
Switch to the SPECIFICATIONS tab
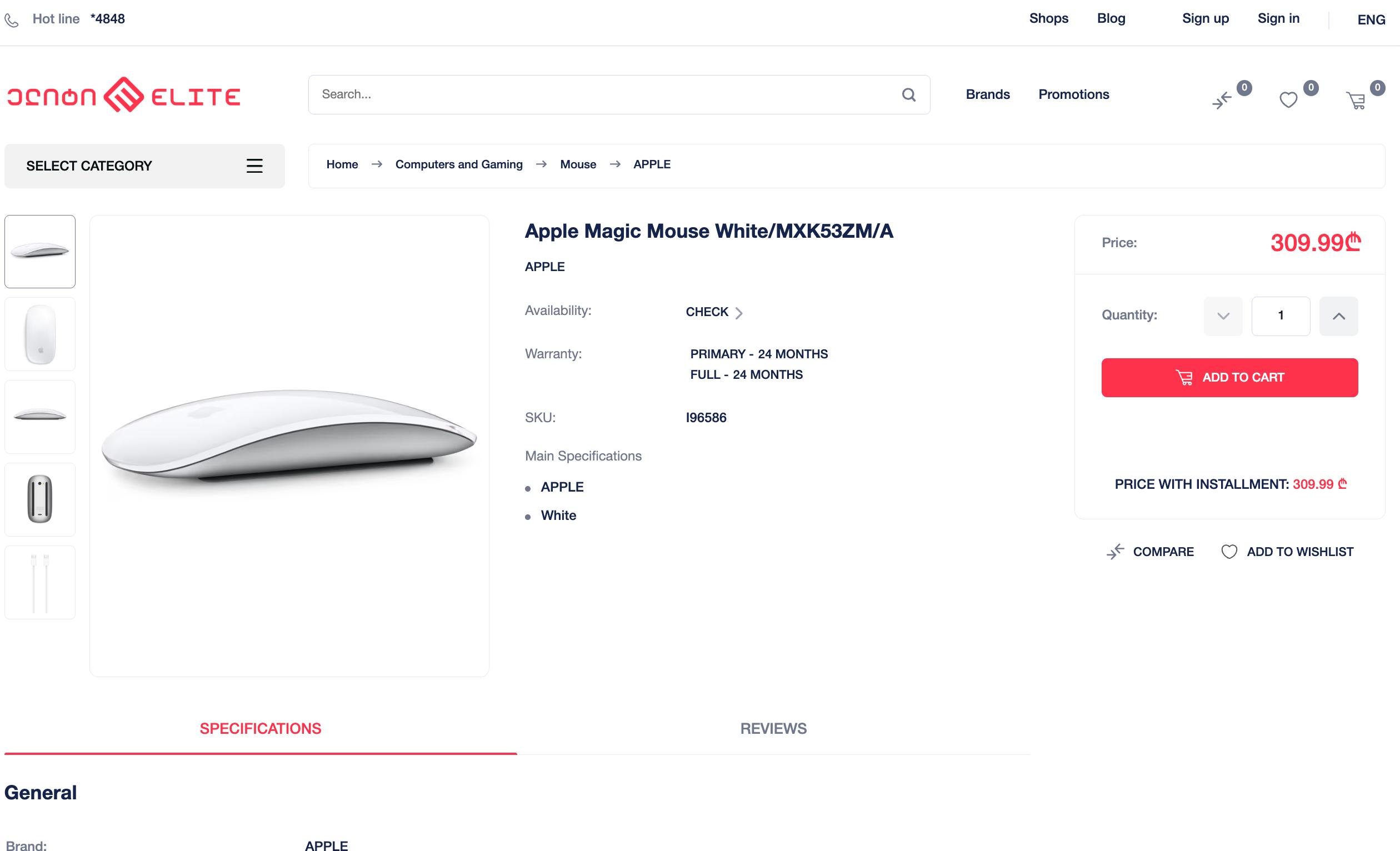pos(260,729)
